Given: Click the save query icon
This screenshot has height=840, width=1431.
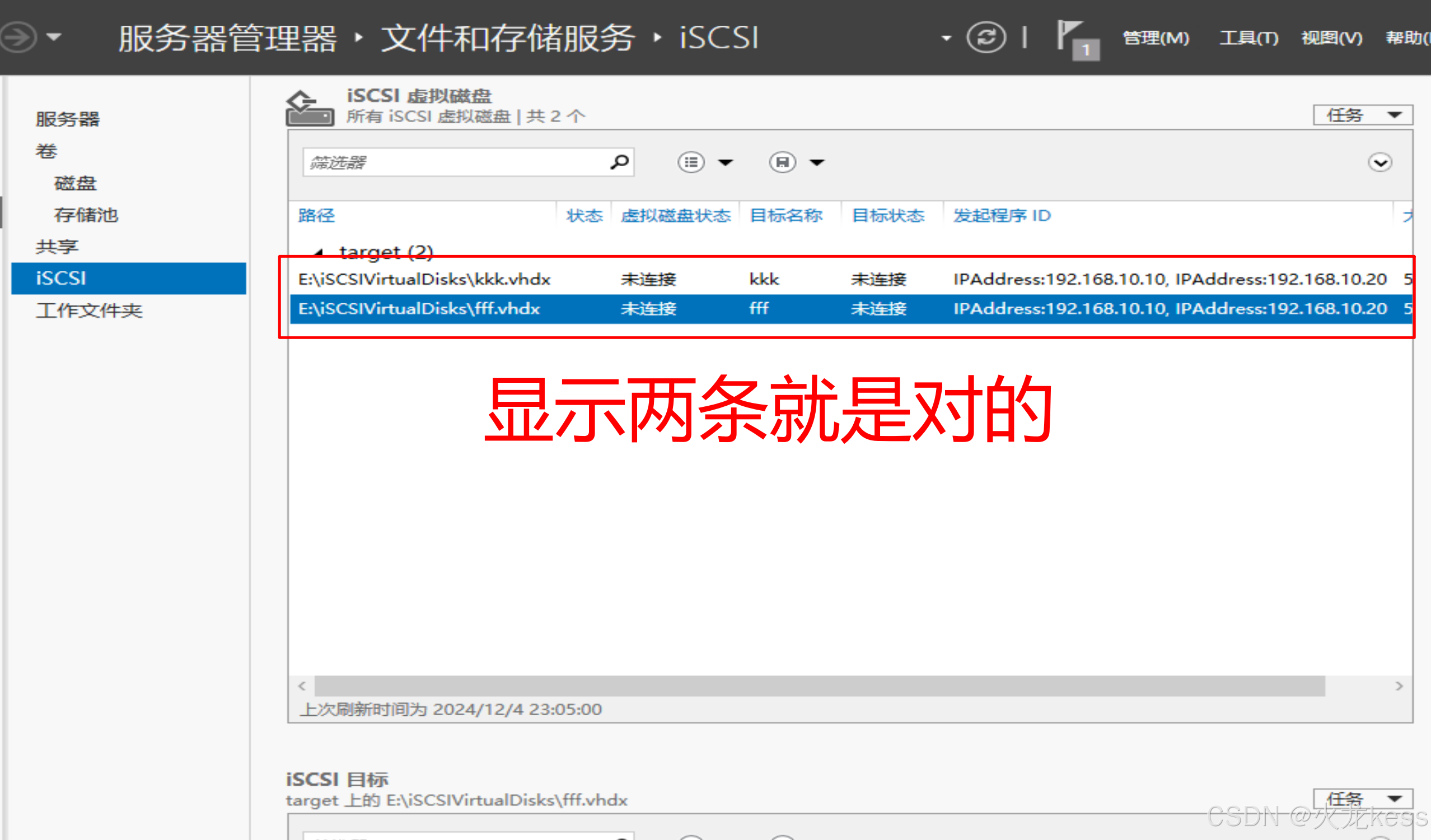Looking at the screenshot, I should pyautogui.click(x=782, y=162).
